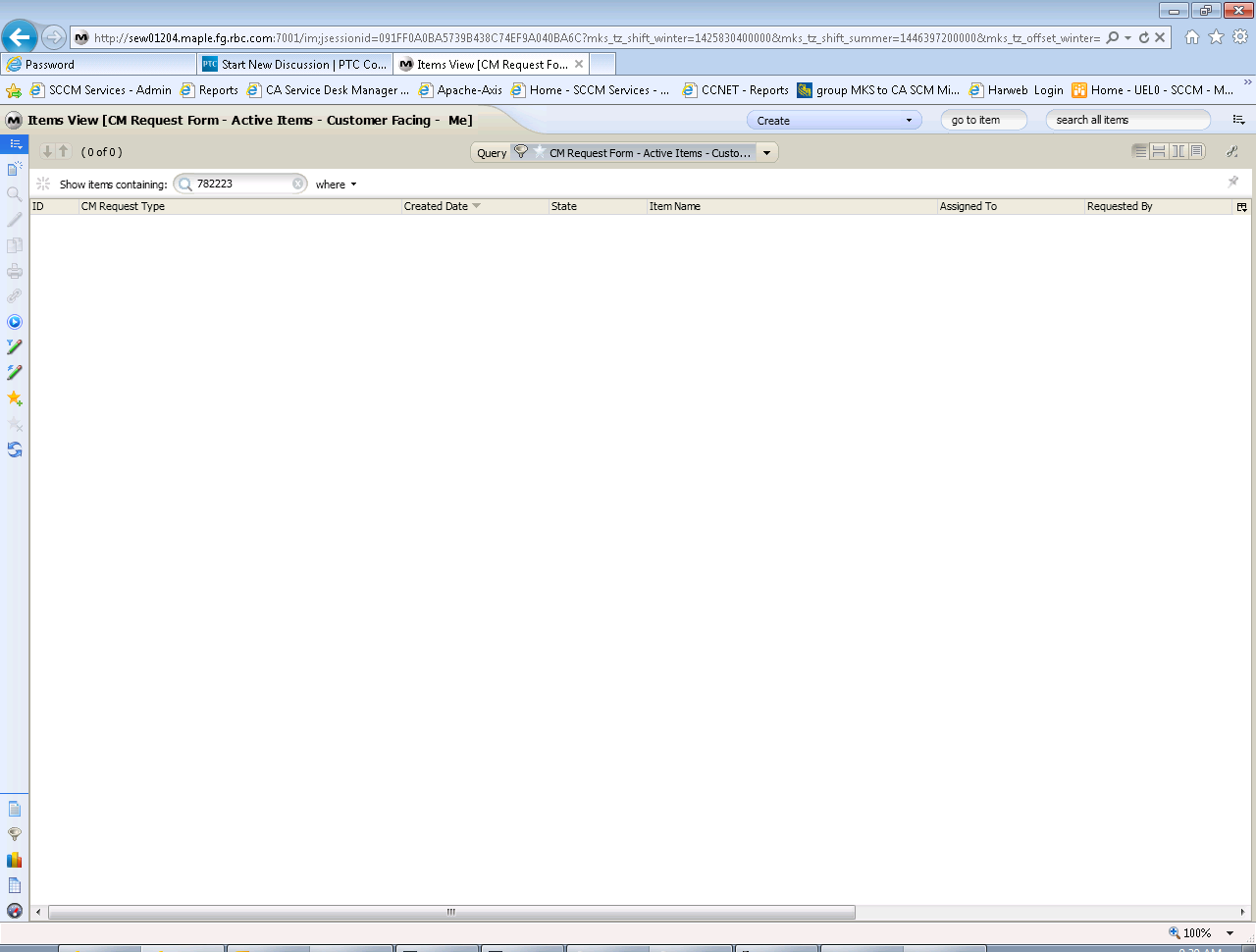This screenshot has height=952, width=1256.
Task: Click the edit query filter pencil icon
Action: click(x=15, y=347)
